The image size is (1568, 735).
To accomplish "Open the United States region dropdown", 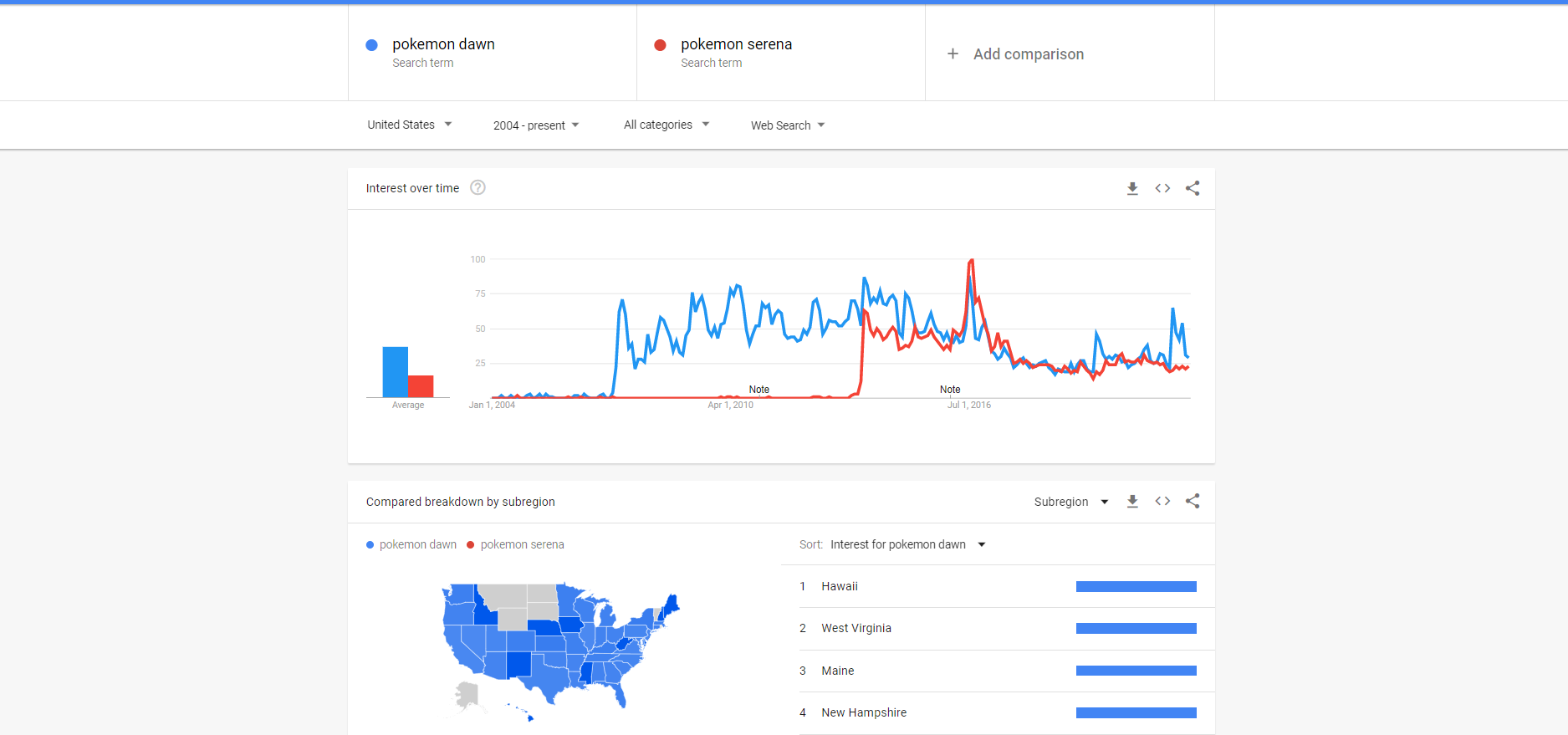I will coord(409,125).
